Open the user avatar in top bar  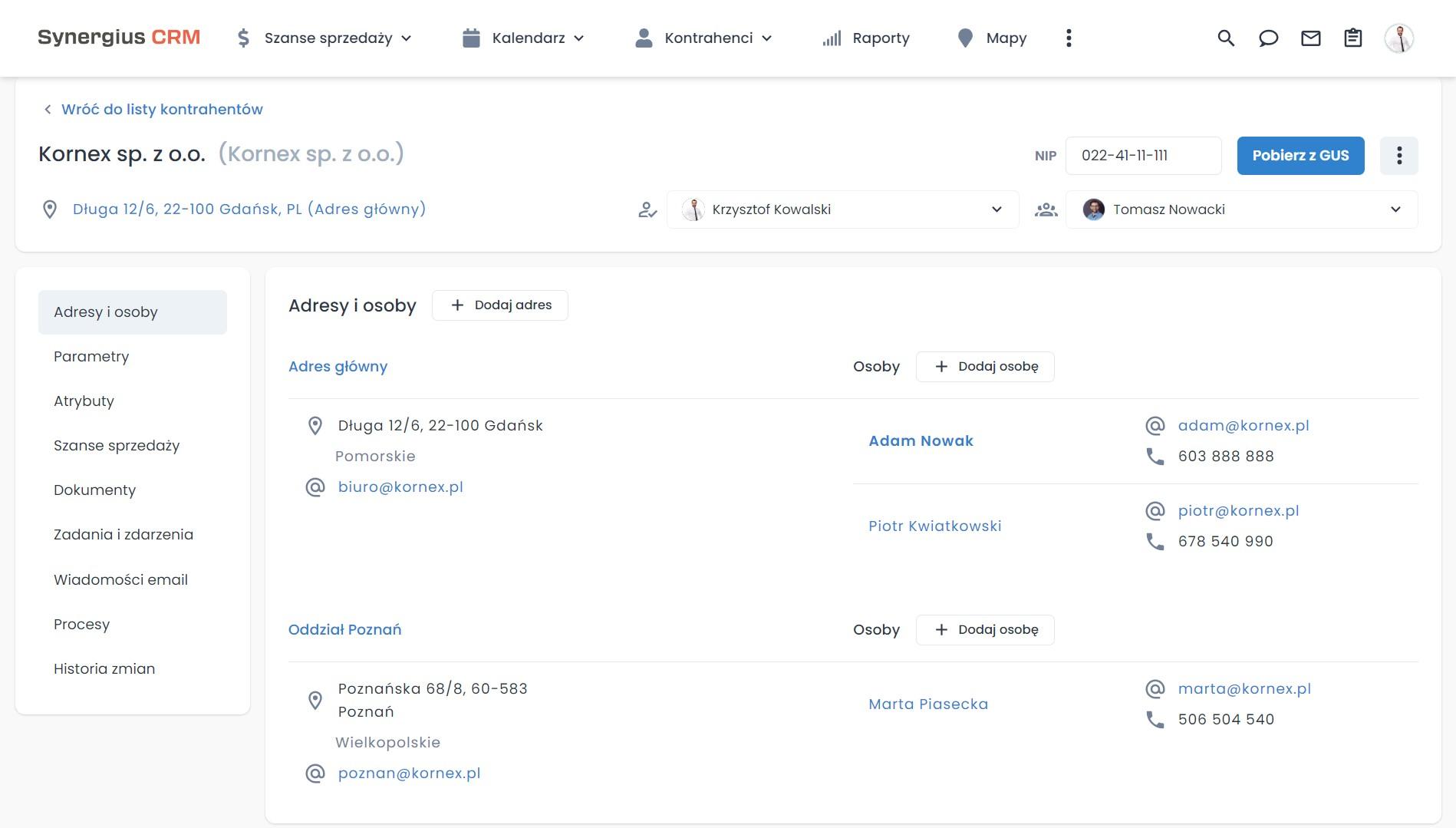(1399, 38)
